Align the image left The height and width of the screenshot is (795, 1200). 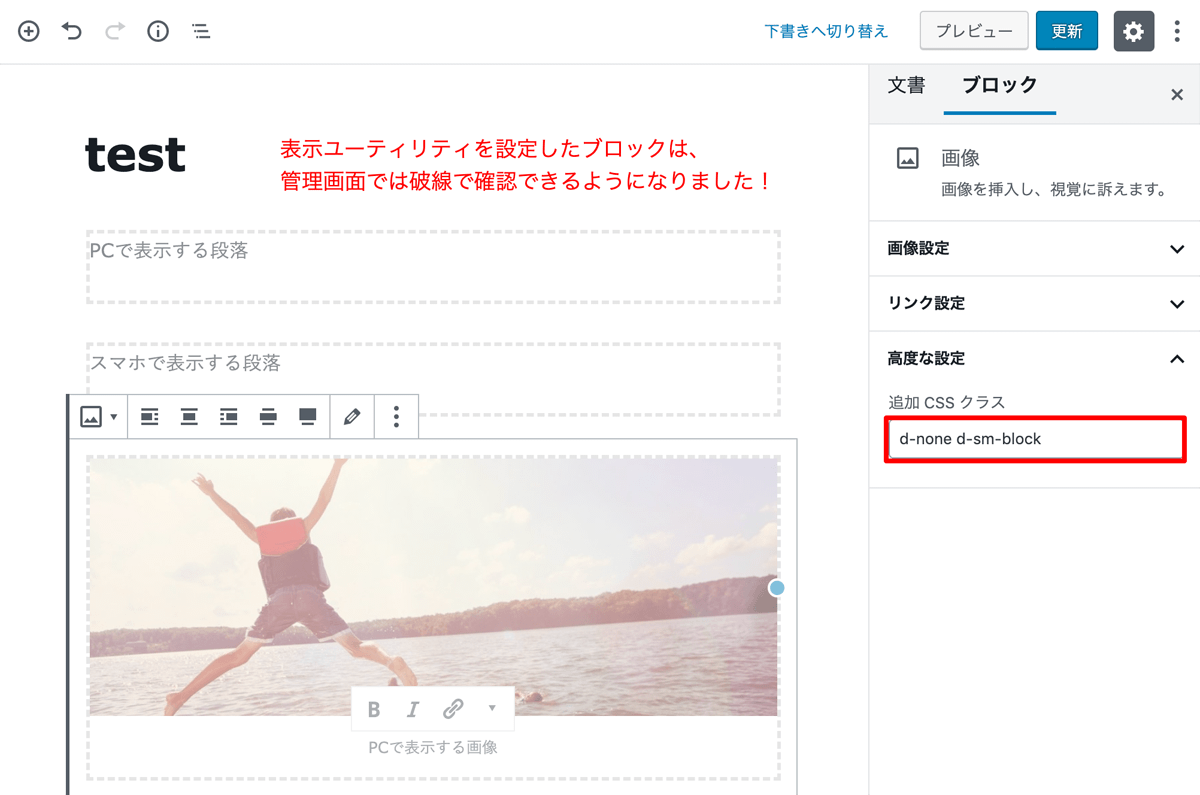point(150,417)
